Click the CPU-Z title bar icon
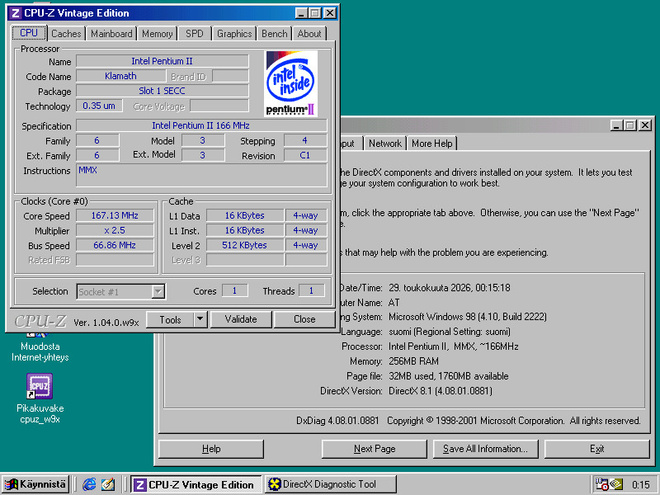Screen dimensions: 660x495 pyautogui.click(x=15, y=13)
